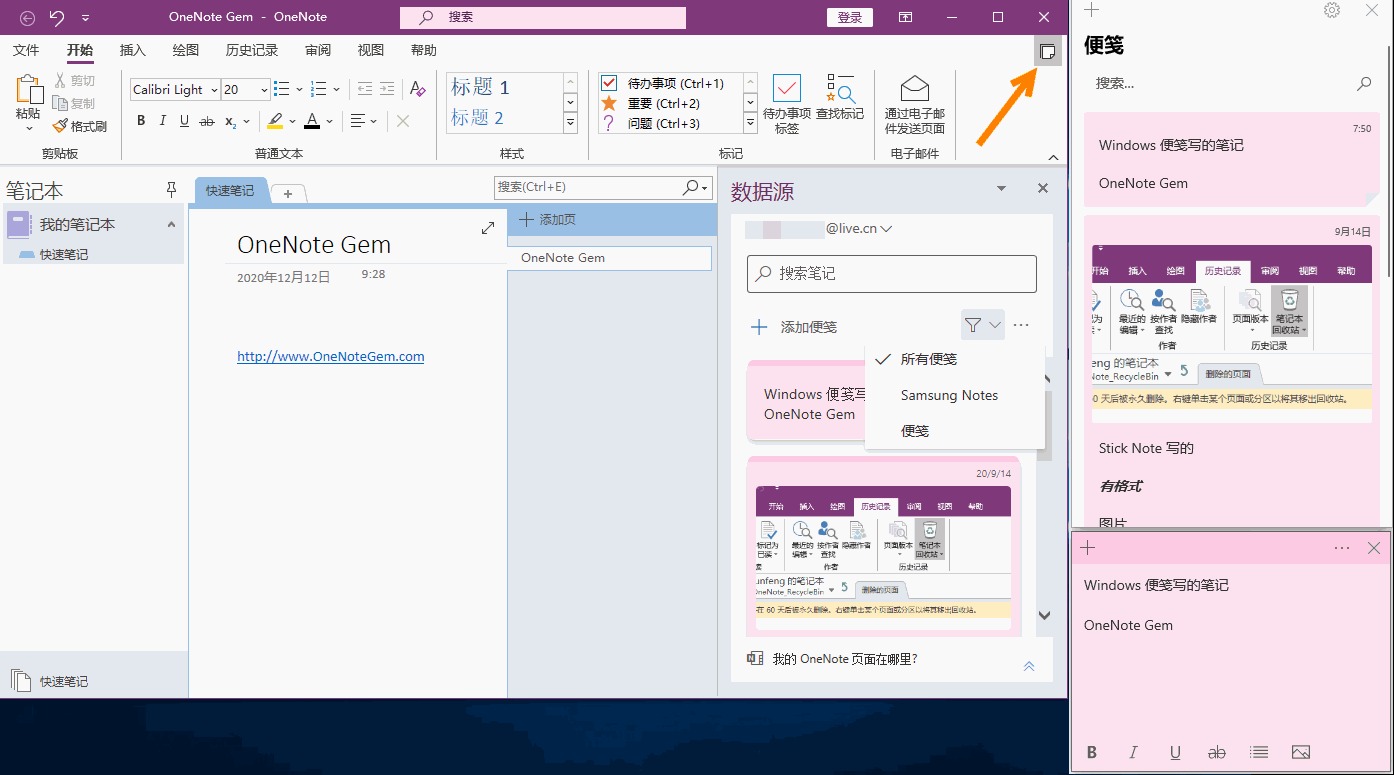This screenshot has width=1394, height=775.
Task: Click the text highlight color swatch
Action: (275, 121)
